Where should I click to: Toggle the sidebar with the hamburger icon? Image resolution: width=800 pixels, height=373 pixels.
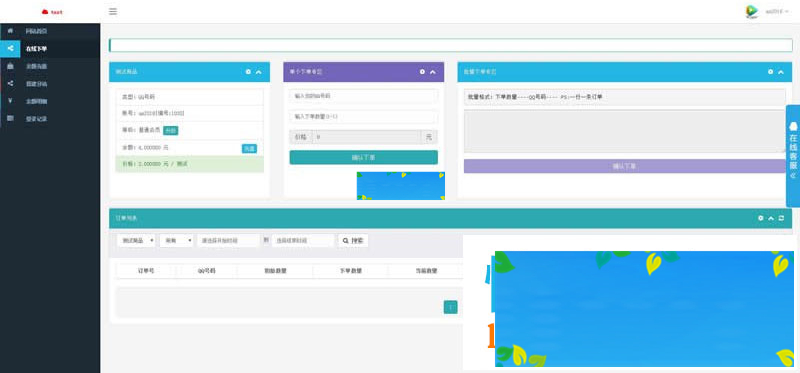113,11
